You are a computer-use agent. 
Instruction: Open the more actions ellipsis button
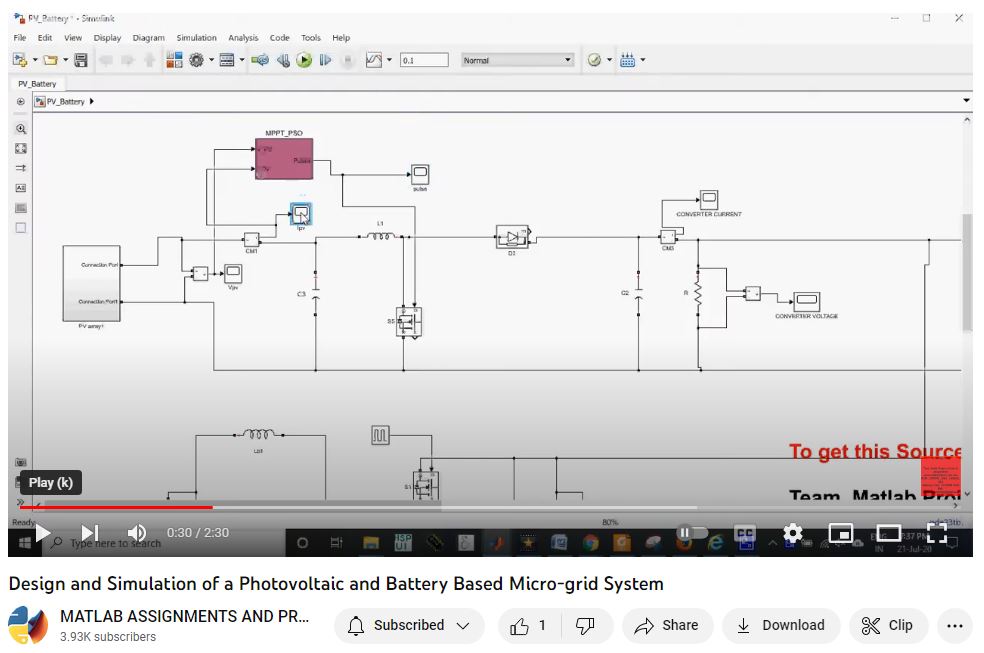(955, 625)
